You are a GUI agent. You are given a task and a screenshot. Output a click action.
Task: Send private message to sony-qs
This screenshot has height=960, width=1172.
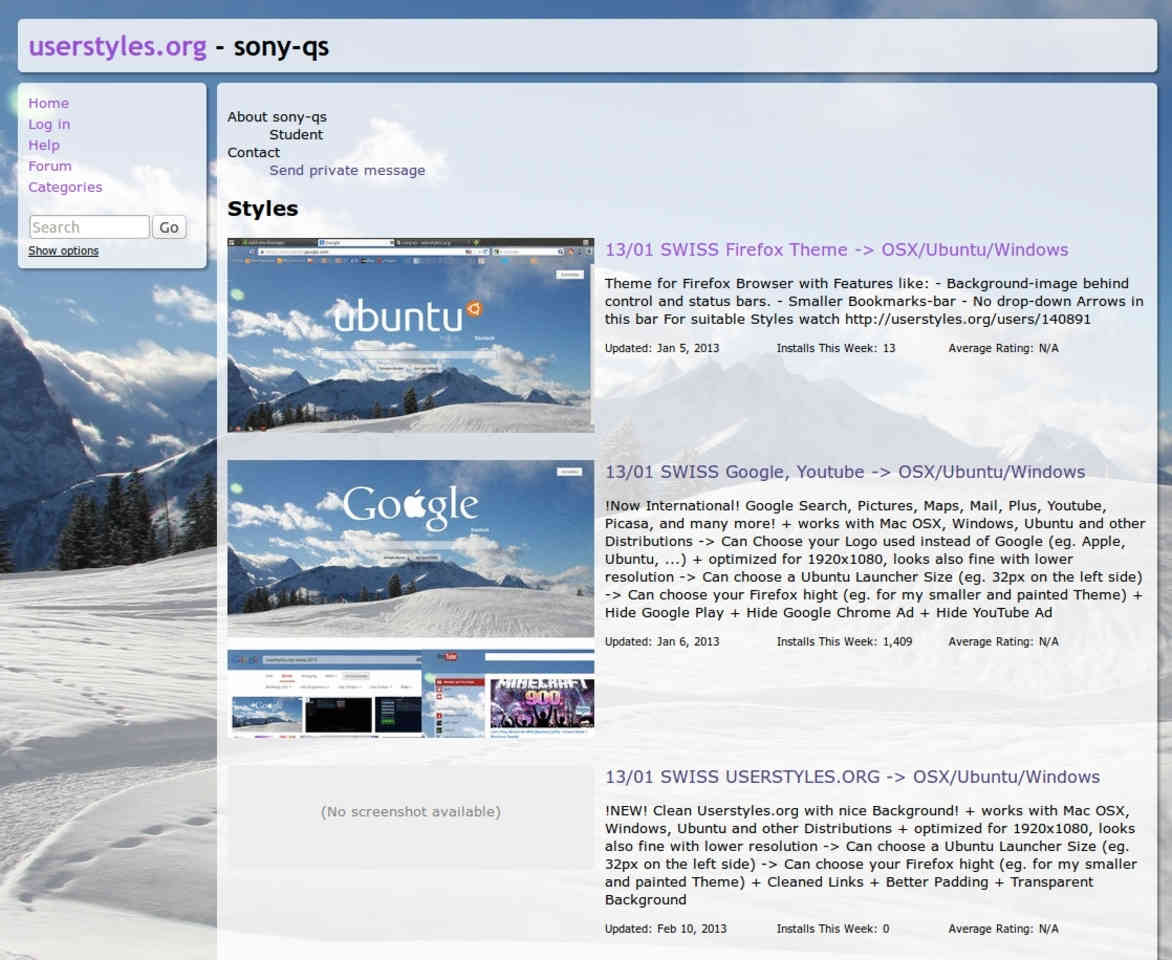click(x=347, y=170)
